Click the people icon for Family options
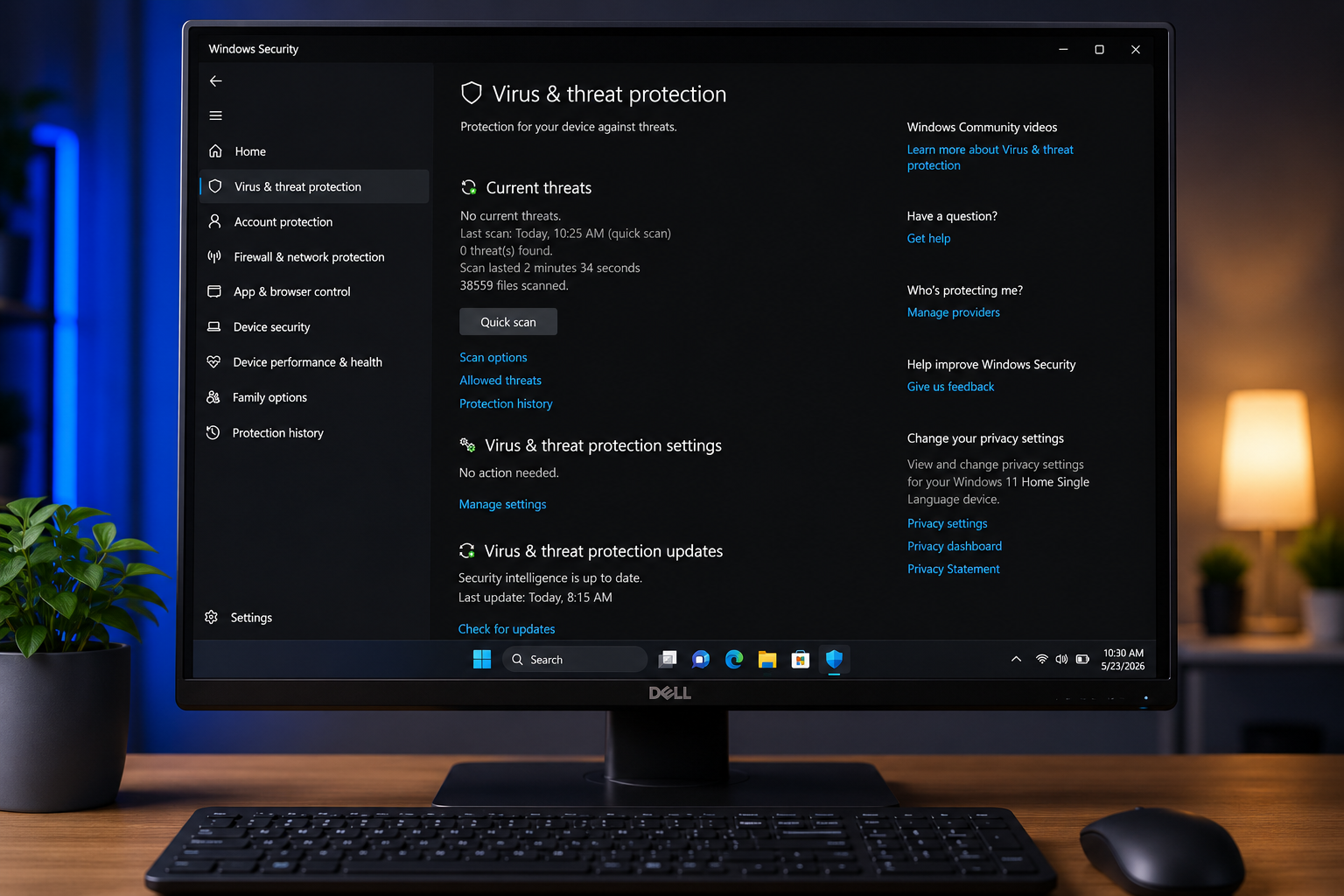This screenshot has height=896, width=1344. tap(213, 397)
